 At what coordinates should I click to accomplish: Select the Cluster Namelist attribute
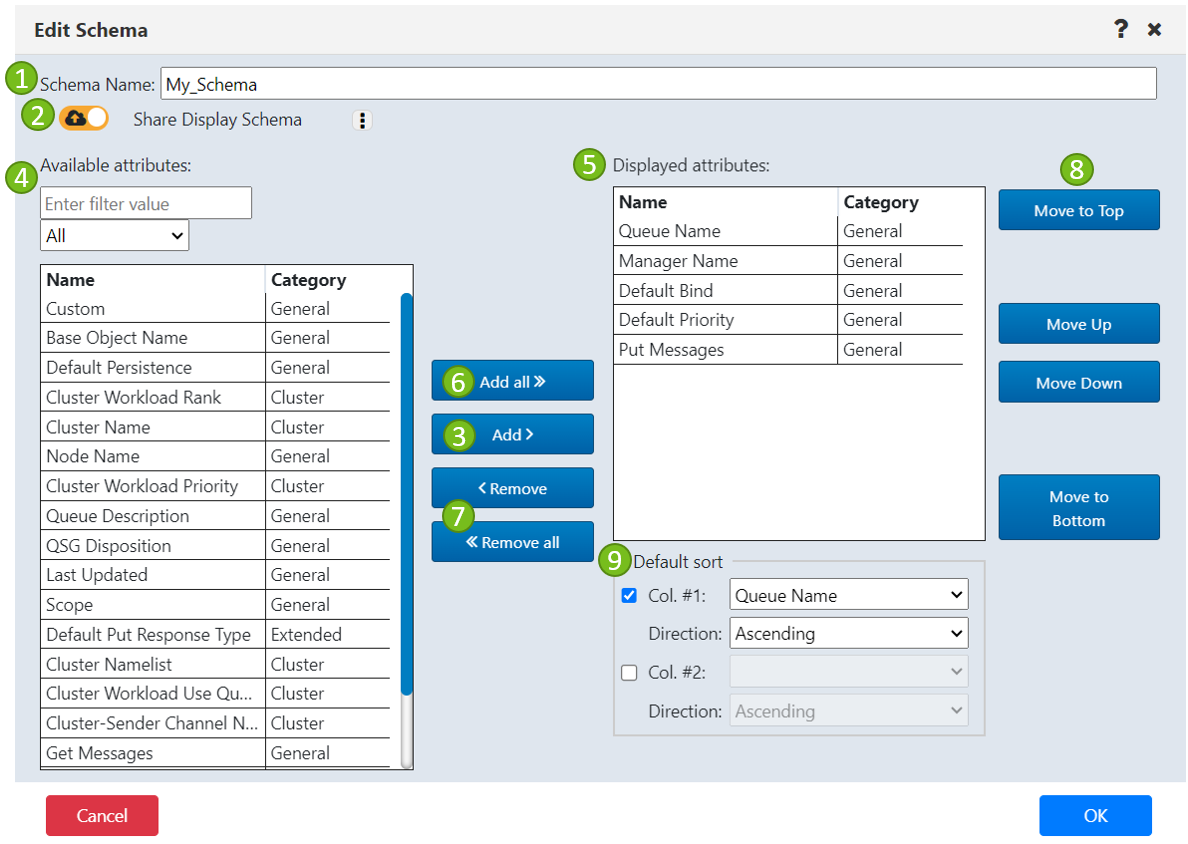point(215,664)
